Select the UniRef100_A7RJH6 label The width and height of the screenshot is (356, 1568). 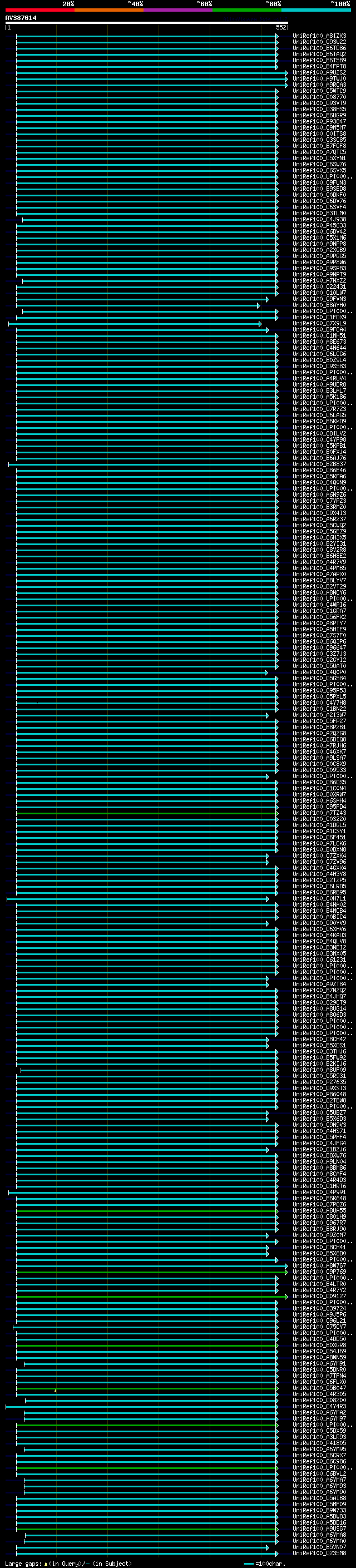coord(319,745)
